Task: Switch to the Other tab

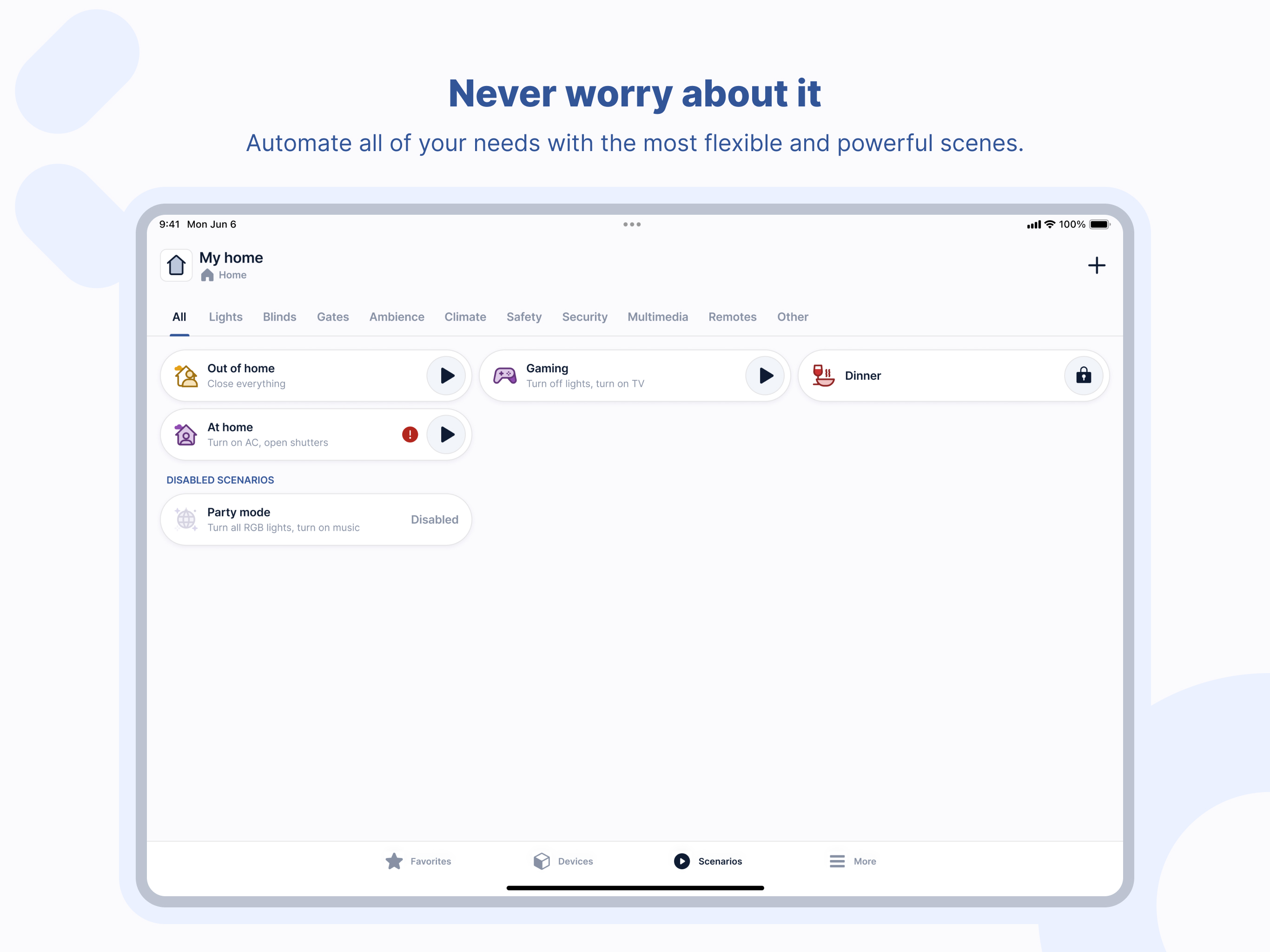Action: pos(792,317)
